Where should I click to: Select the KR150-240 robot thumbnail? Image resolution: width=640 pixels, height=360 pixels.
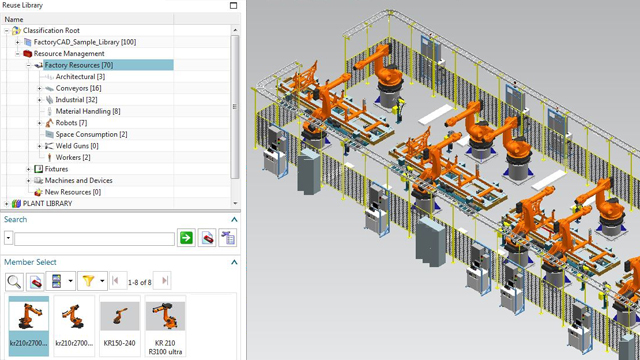click(119, 326)
